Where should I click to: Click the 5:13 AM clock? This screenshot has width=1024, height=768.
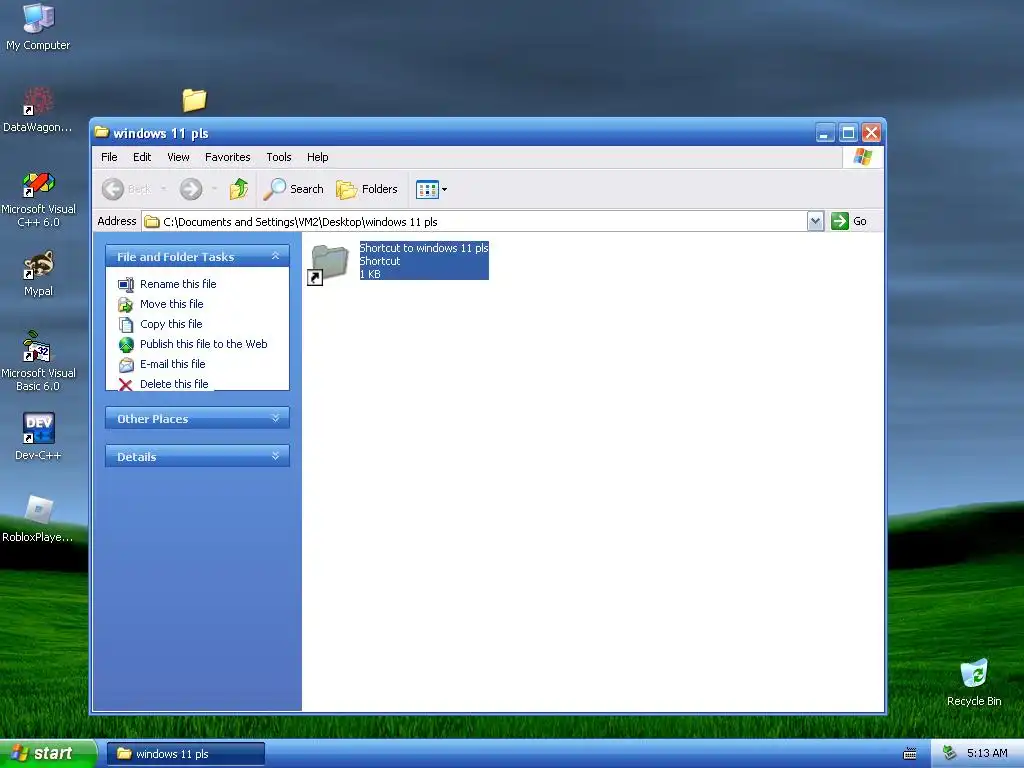[987, 754]
